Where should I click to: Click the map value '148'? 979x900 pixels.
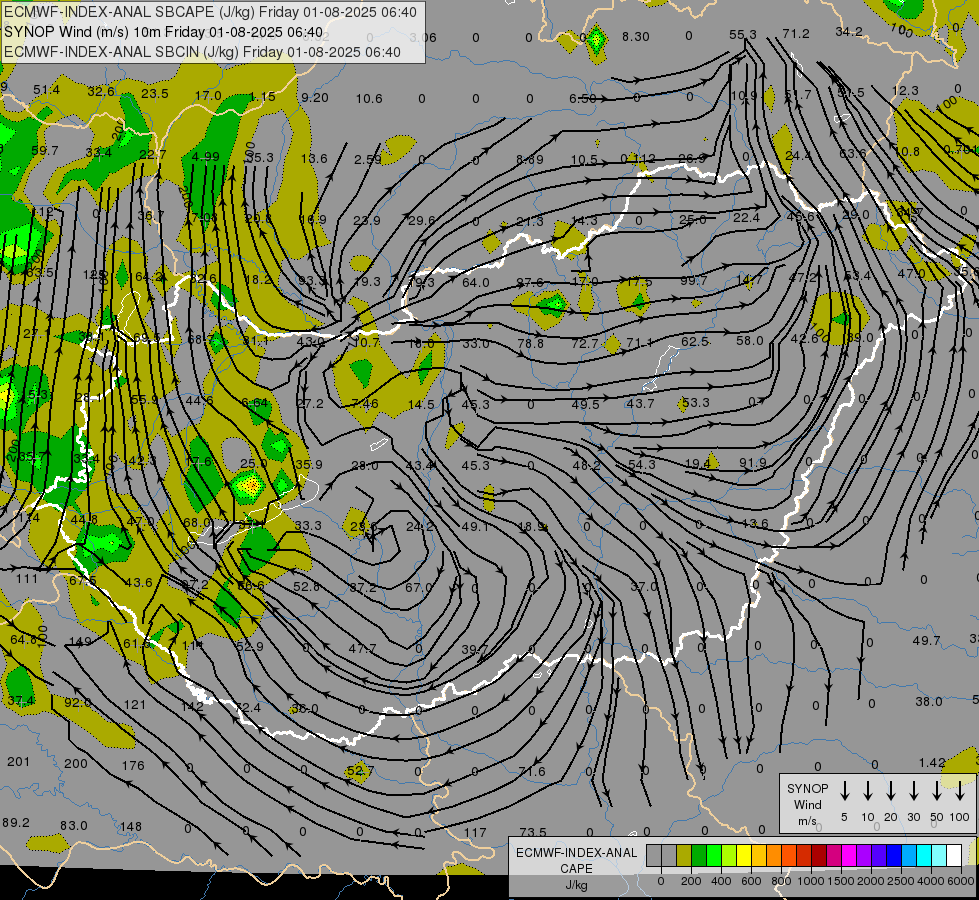tap(130, 826)
